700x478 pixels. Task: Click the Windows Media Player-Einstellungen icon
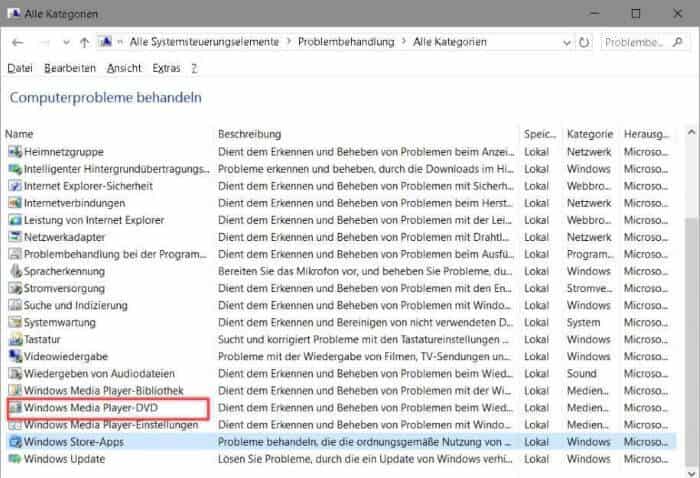click(x=15, y=425)
